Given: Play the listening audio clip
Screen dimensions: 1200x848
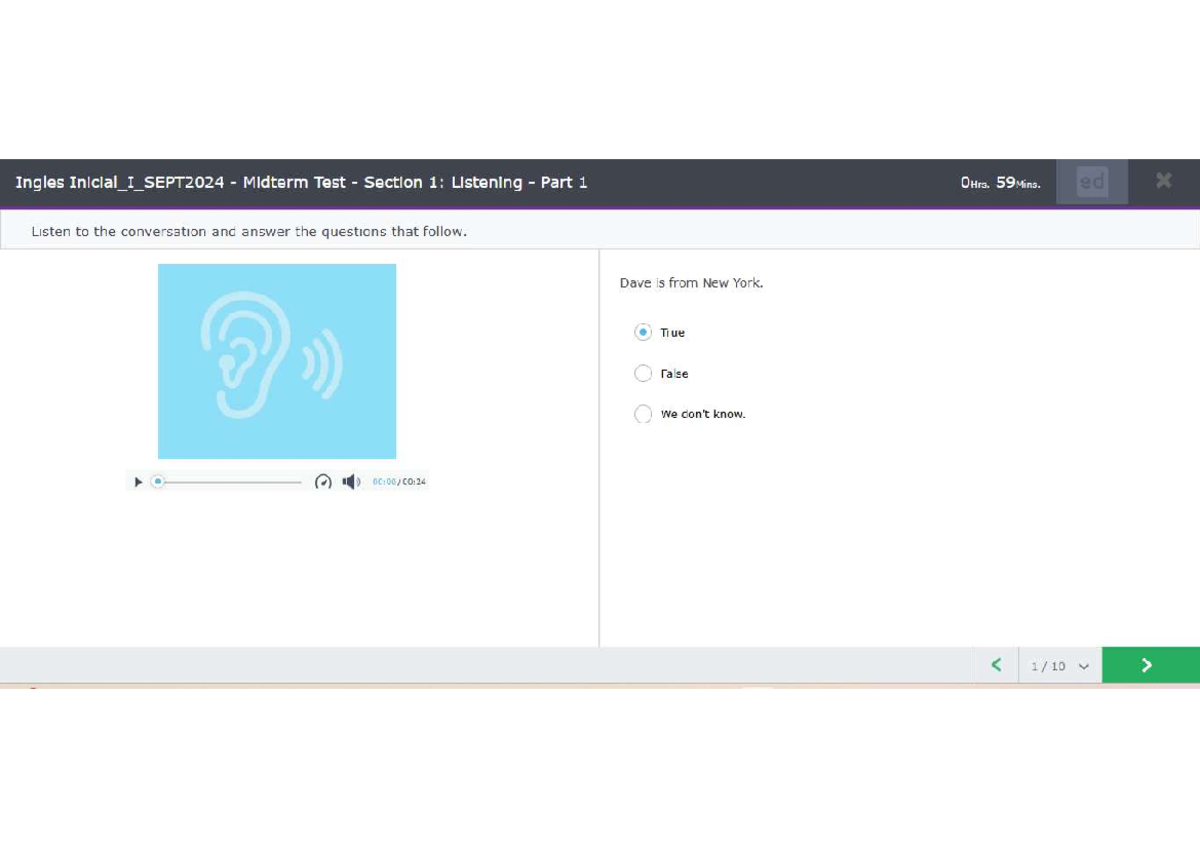Looking at the screenshot, I should 138,482.
